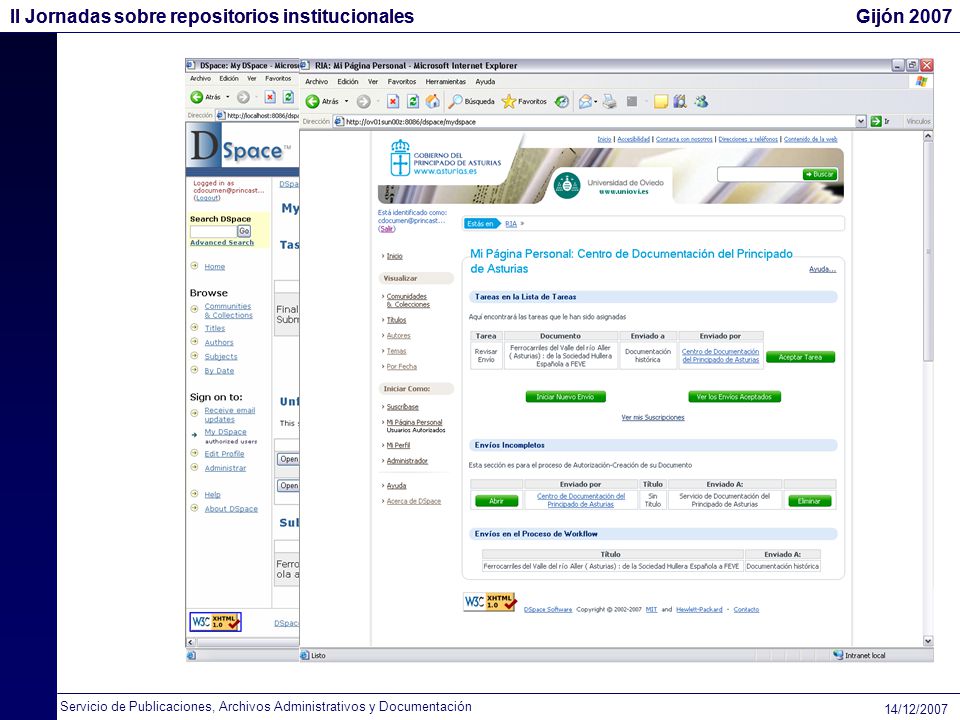Click the Suscríbase link in RIA sidebar

click(402, 407)
